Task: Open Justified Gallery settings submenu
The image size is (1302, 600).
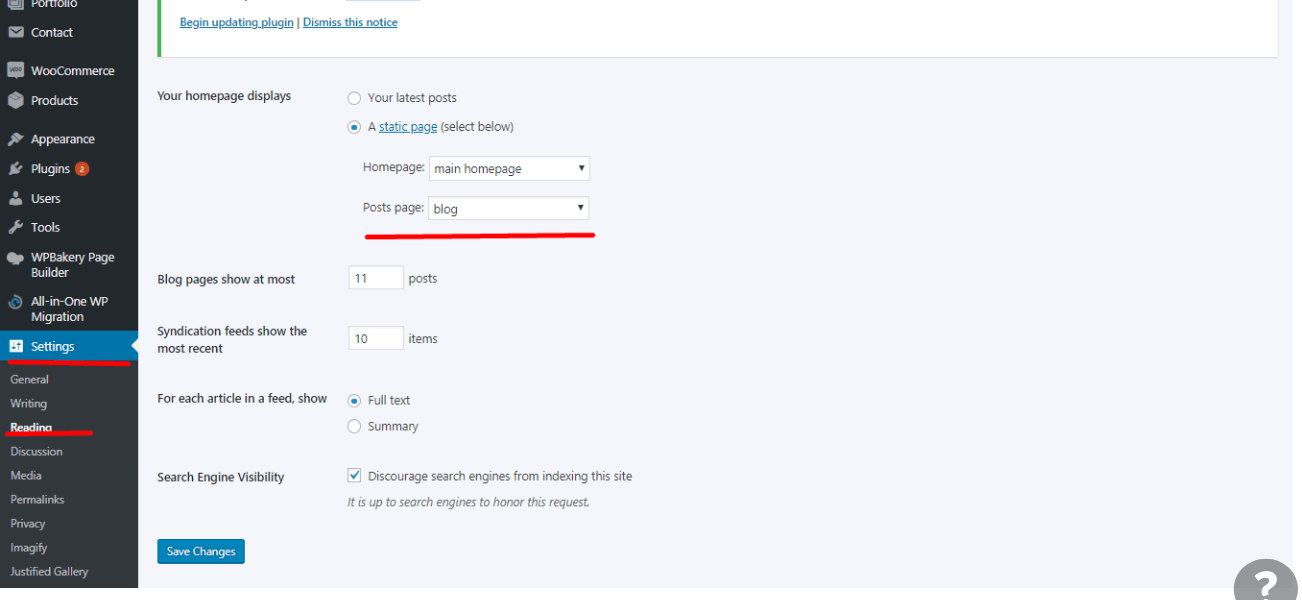Action: pyautogui.click(x=49, y=572)
